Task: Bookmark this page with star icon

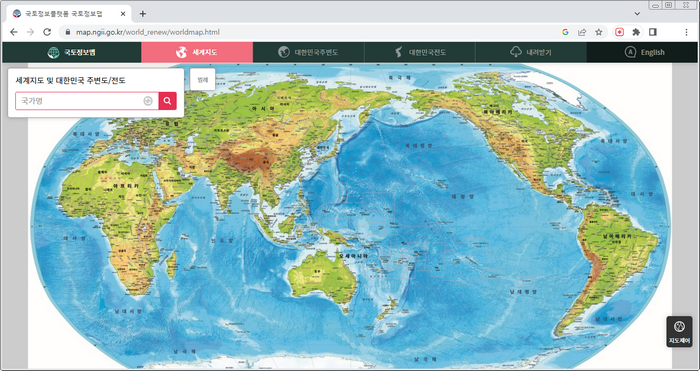Action: coord(599,32)
